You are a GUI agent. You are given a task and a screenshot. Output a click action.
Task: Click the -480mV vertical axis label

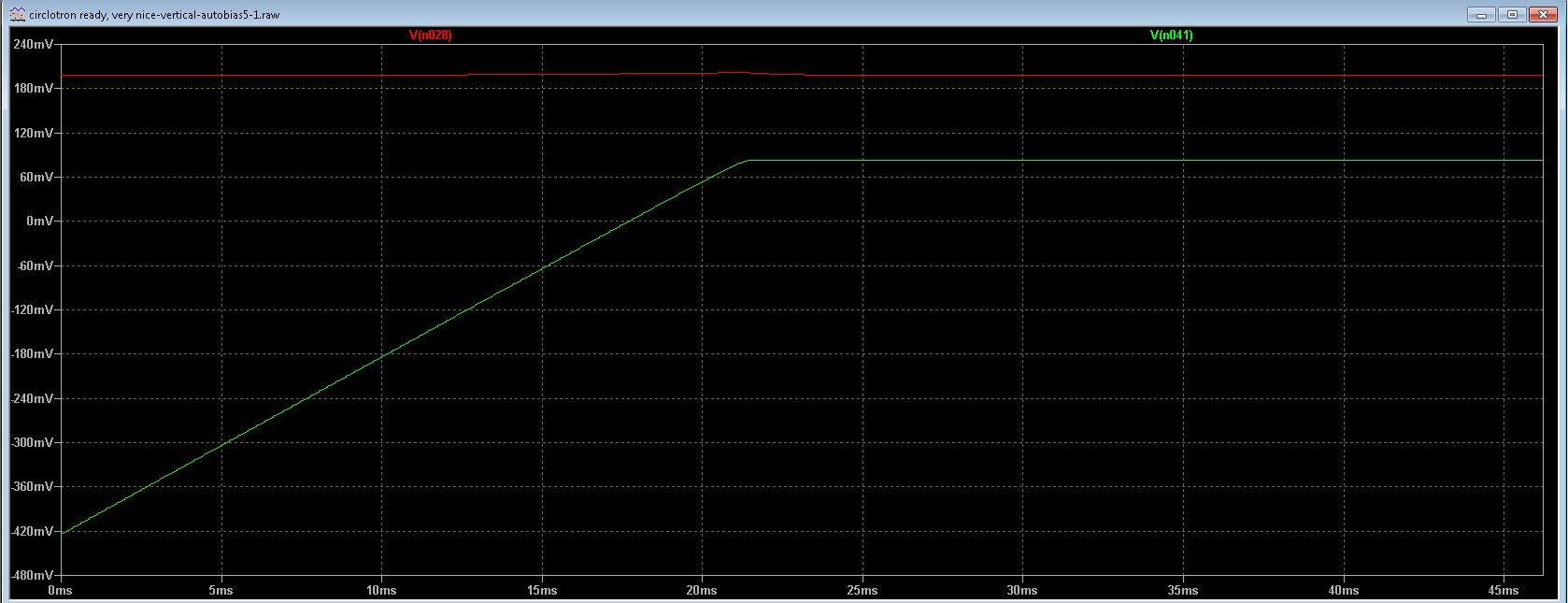tap(32, 575)
